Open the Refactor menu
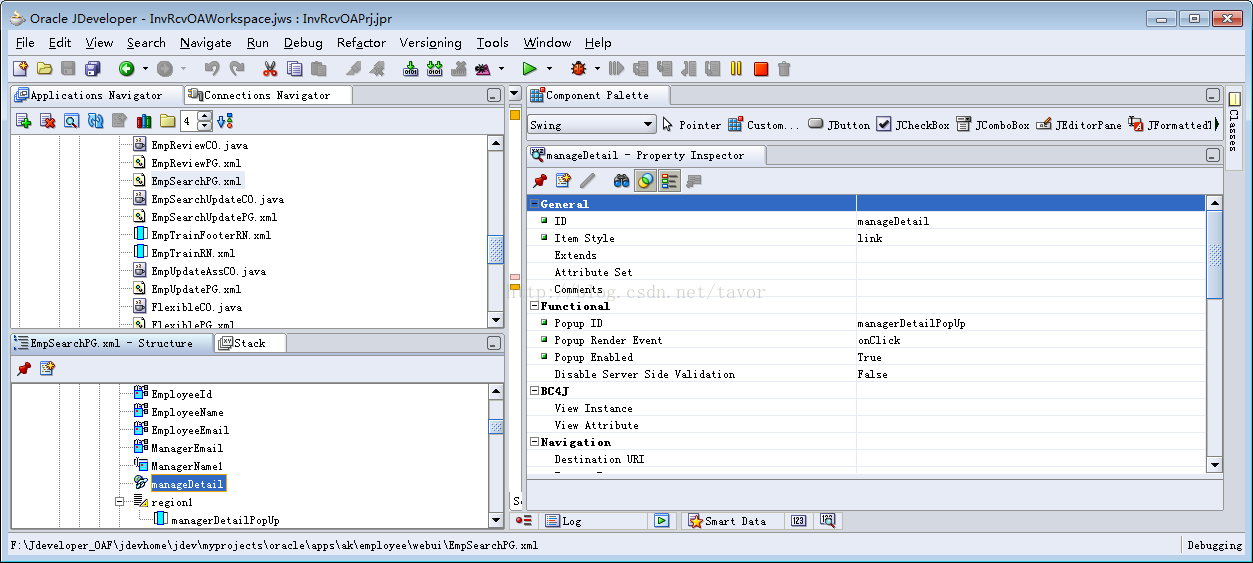 pos(361,43)
